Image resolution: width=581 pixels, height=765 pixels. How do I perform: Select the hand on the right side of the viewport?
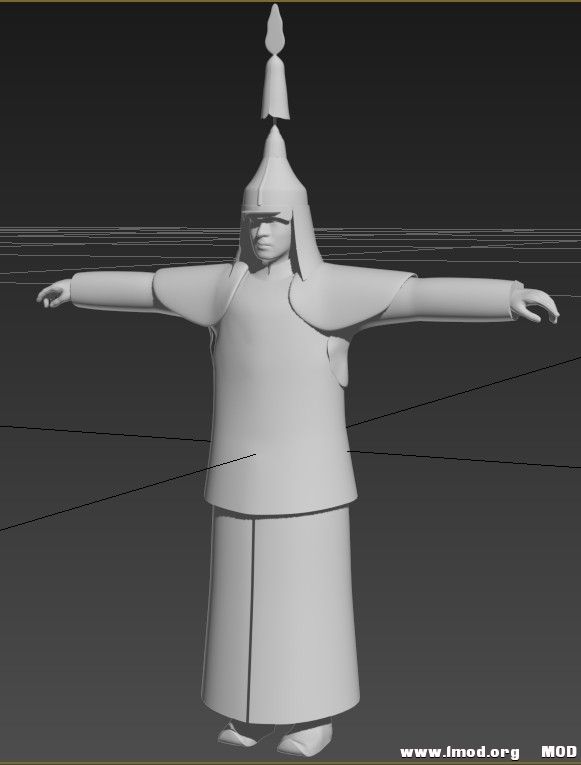click(535, 304)
